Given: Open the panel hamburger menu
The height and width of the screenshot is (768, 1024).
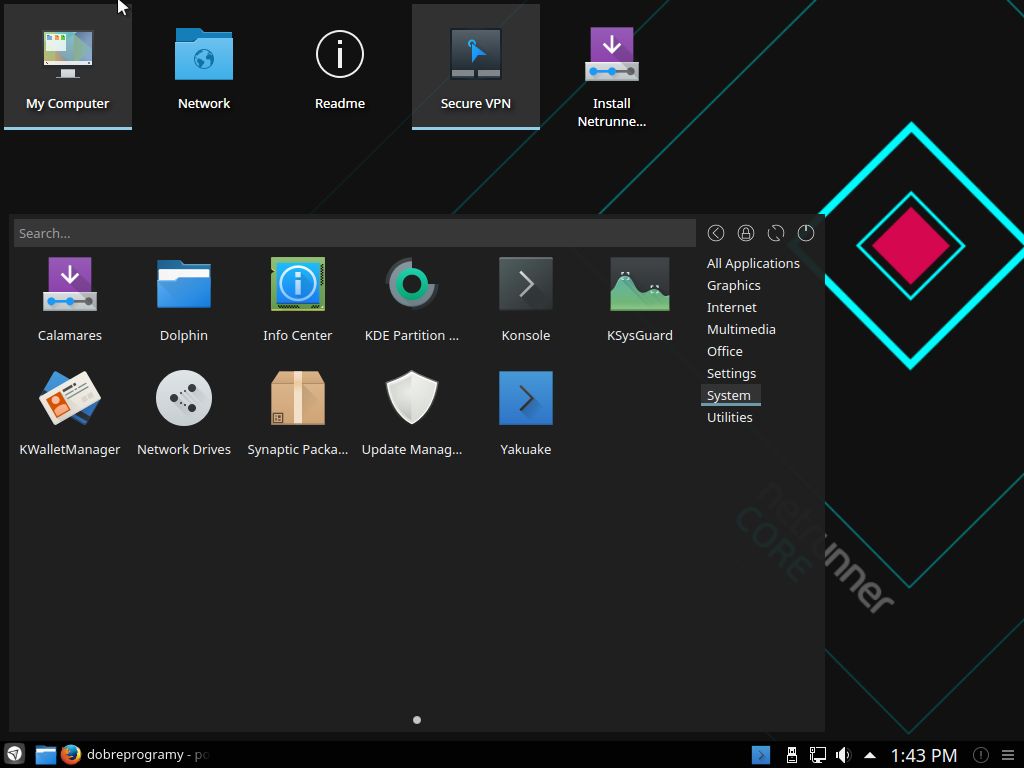Looking at the screenshot, I should 1008,755.
